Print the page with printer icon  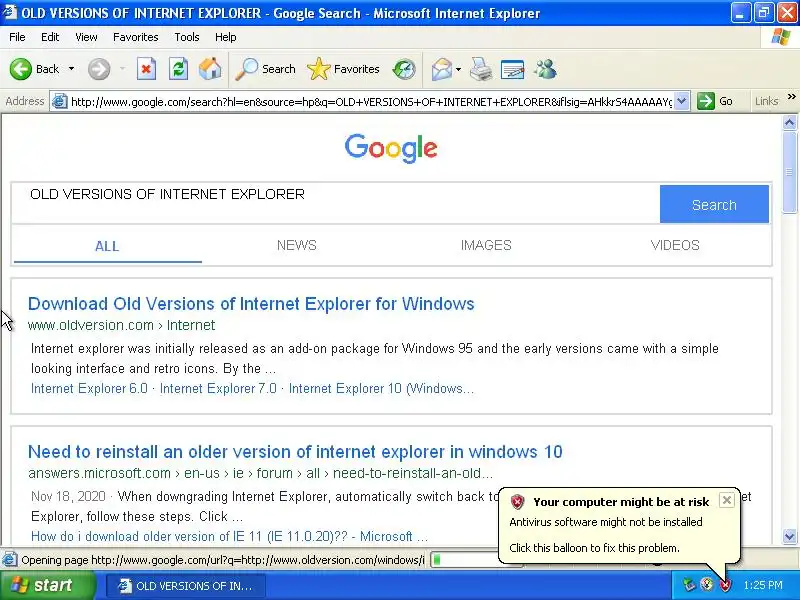pyautogui.click(x=481, y=69)
